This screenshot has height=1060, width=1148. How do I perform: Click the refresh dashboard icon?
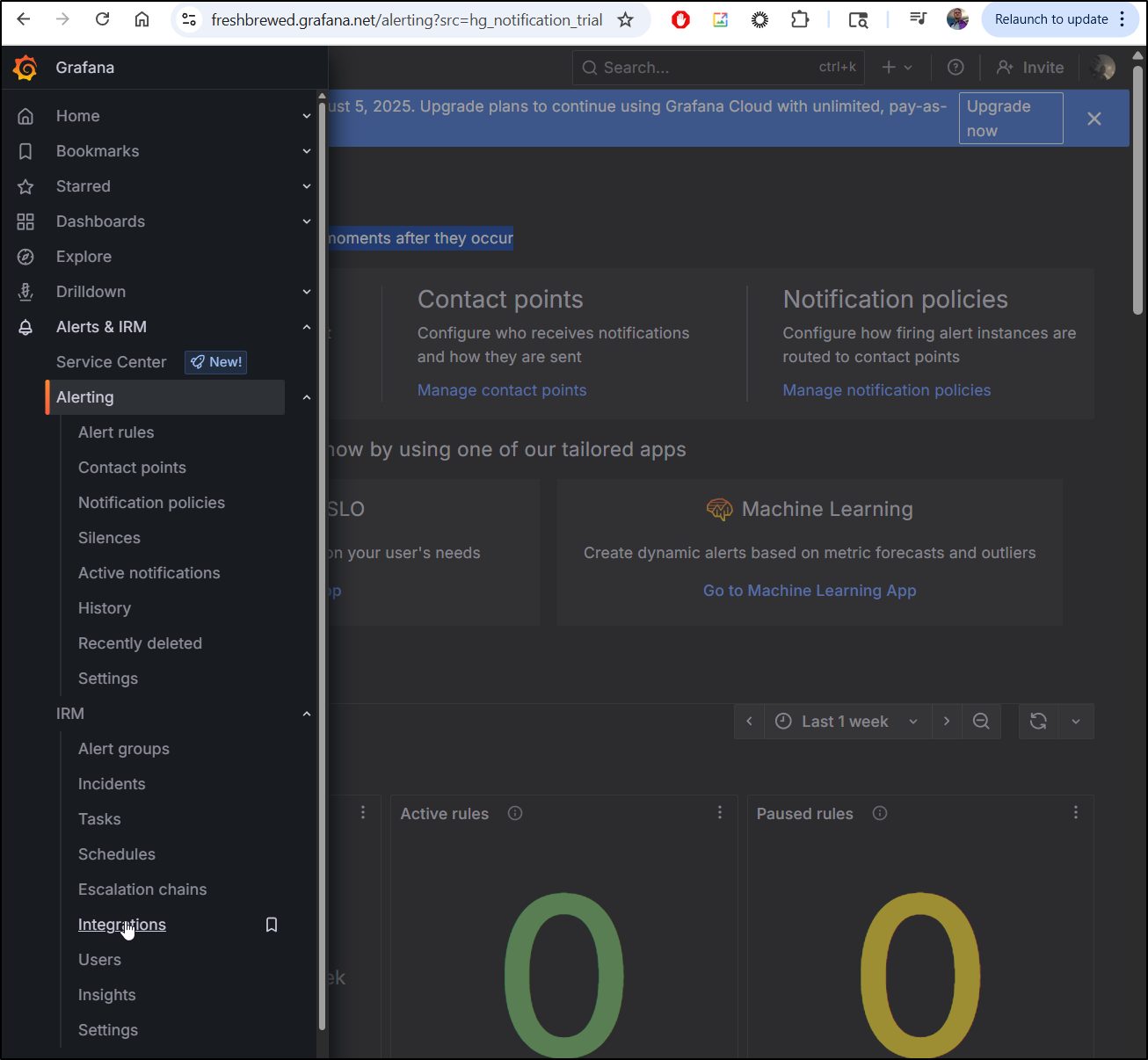click(x=1038, y=722)
